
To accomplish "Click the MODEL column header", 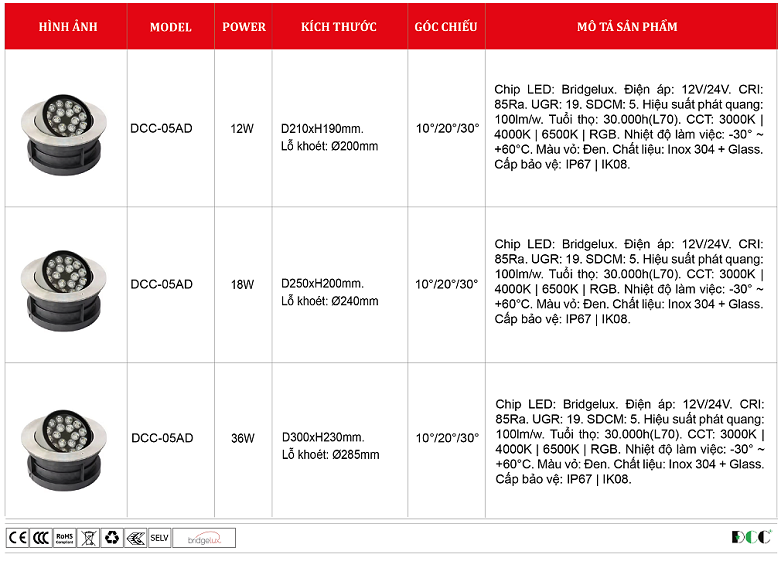I will (x=170, y=27).
